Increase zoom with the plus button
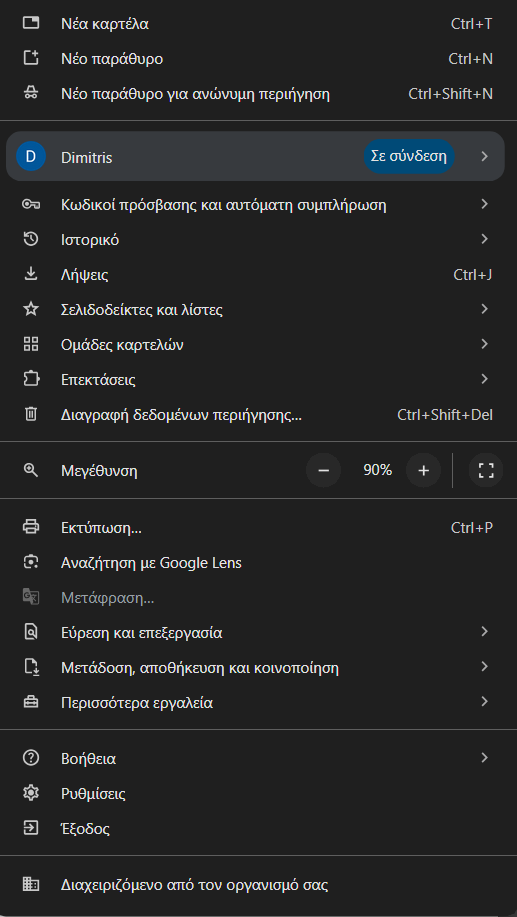517x917 pixels. (423, 470)
